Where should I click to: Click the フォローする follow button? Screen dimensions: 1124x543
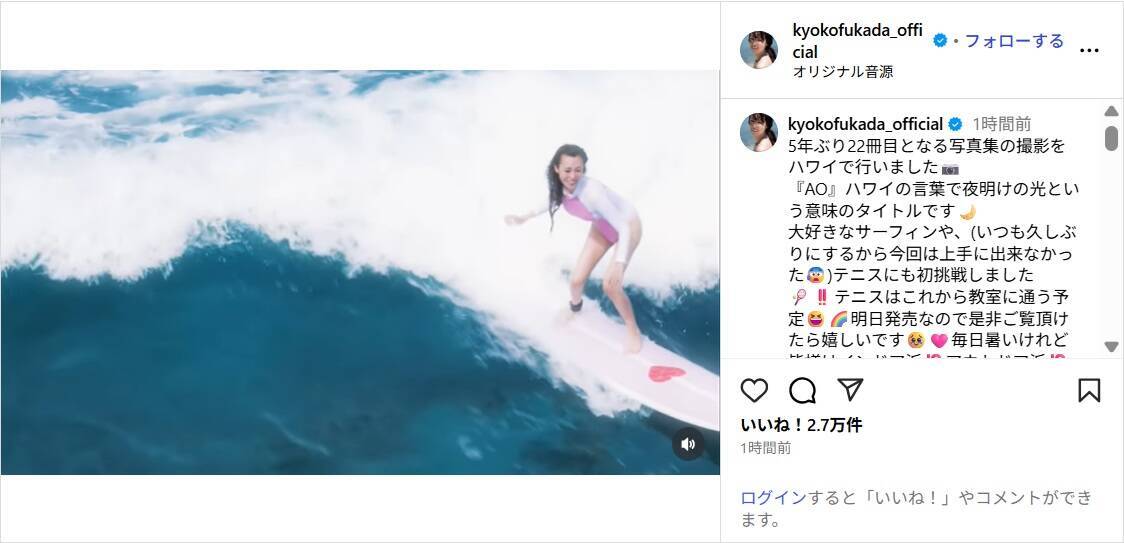[1014, 41]
